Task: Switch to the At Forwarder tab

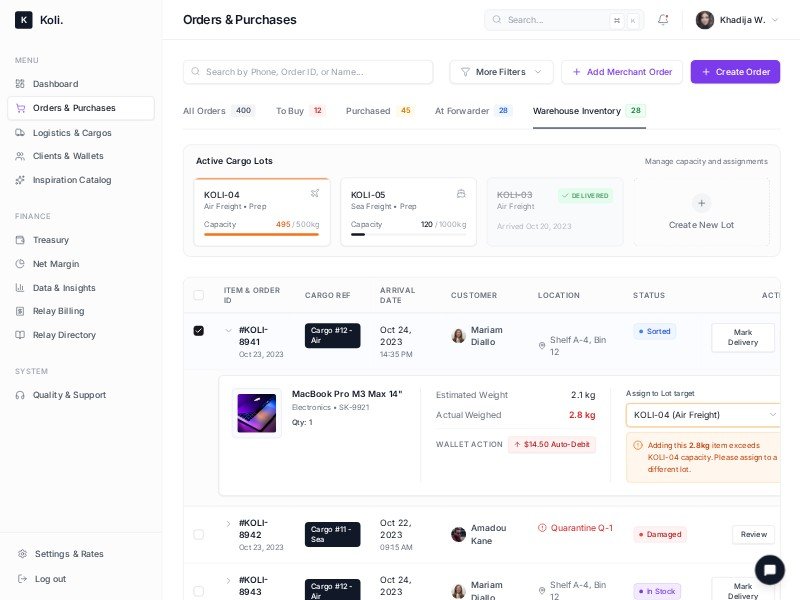Action: (472, 111)
